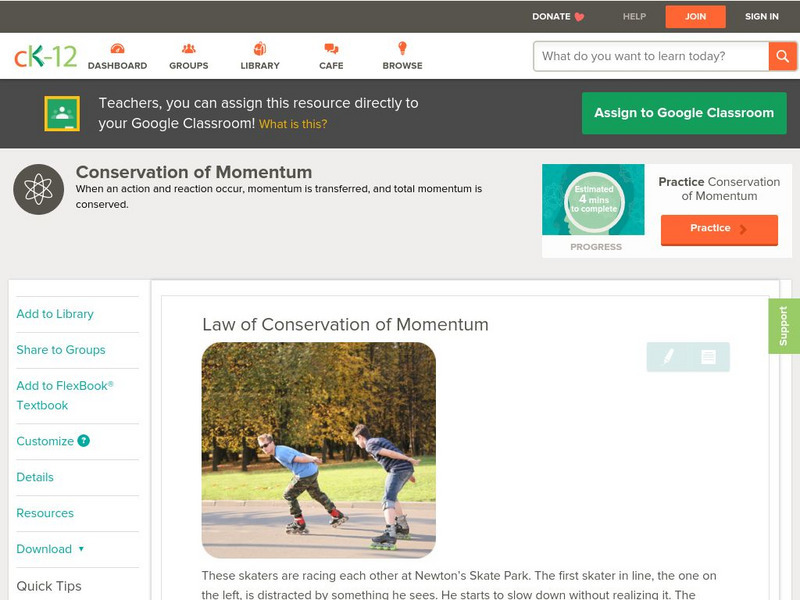This screenshot has height=600, width=800.
Task: Open Browse via the lightbulb icon
Action: click(402, 48)
